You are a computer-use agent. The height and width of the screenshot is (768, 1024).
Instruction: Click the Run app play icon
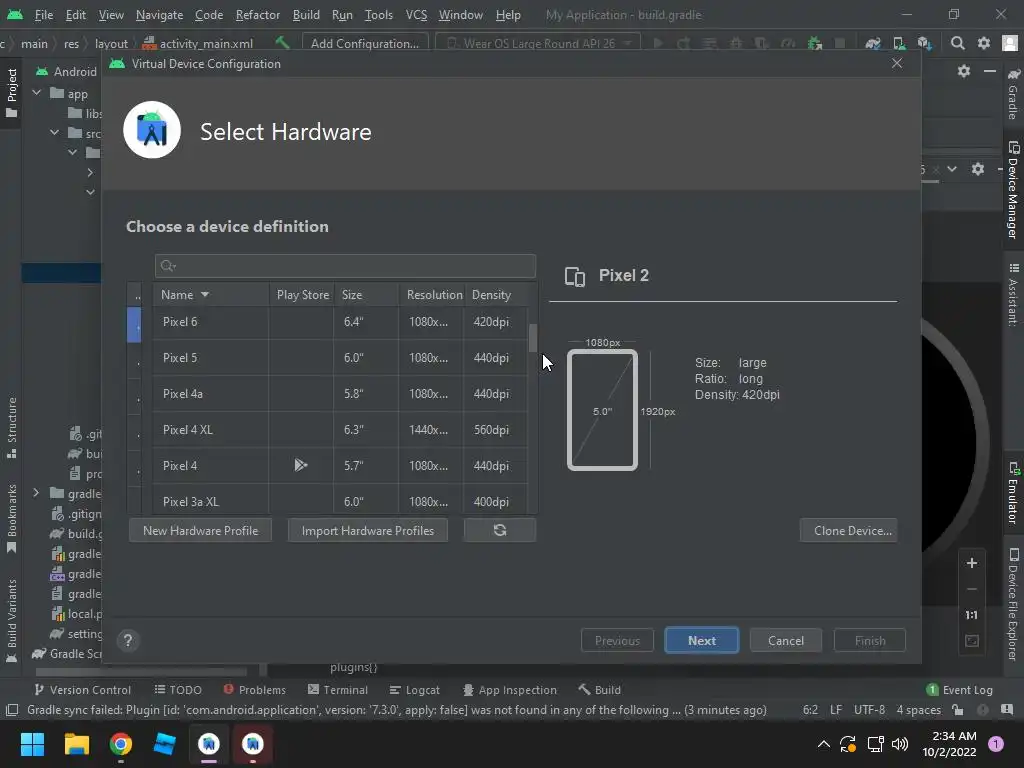[x=658, y=43]
